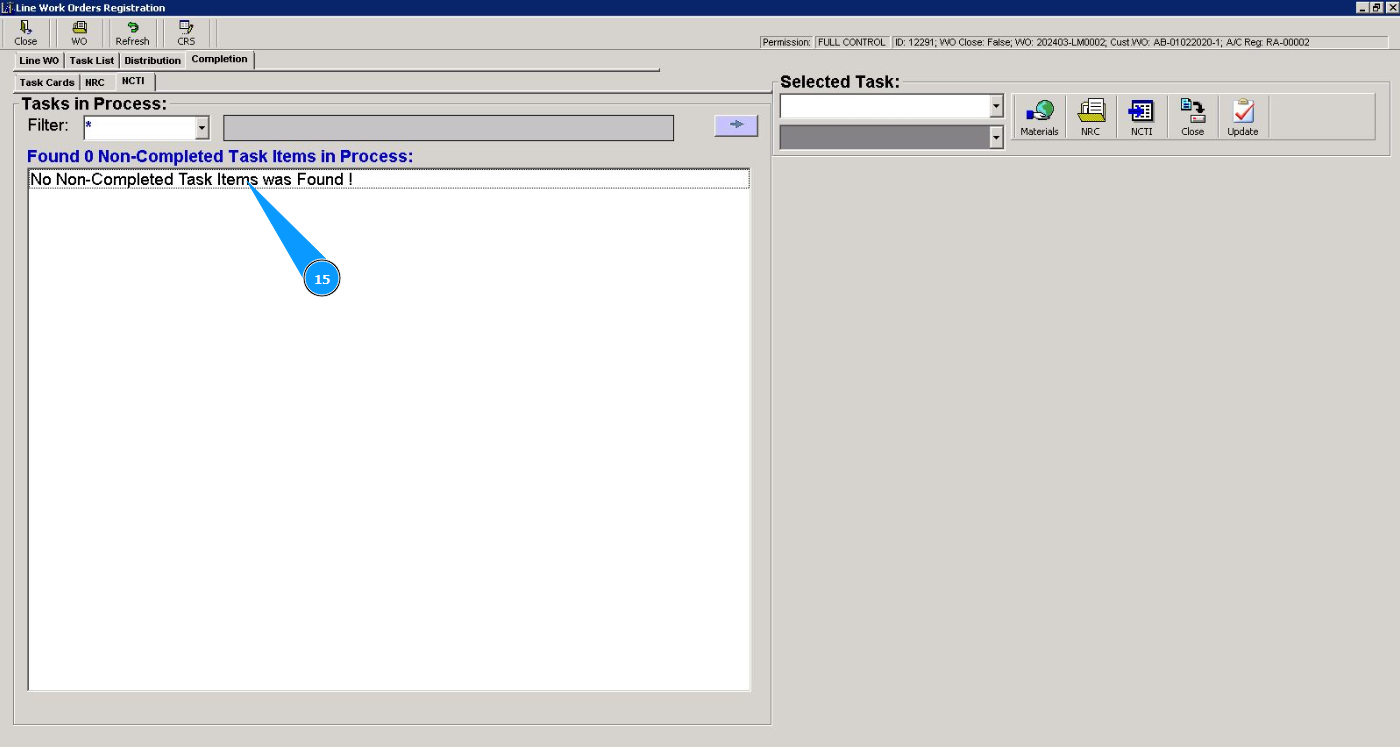Expand the first Selected Task dropdown arrow
This screenshot has height=747, width=1400.
(996, 106)
